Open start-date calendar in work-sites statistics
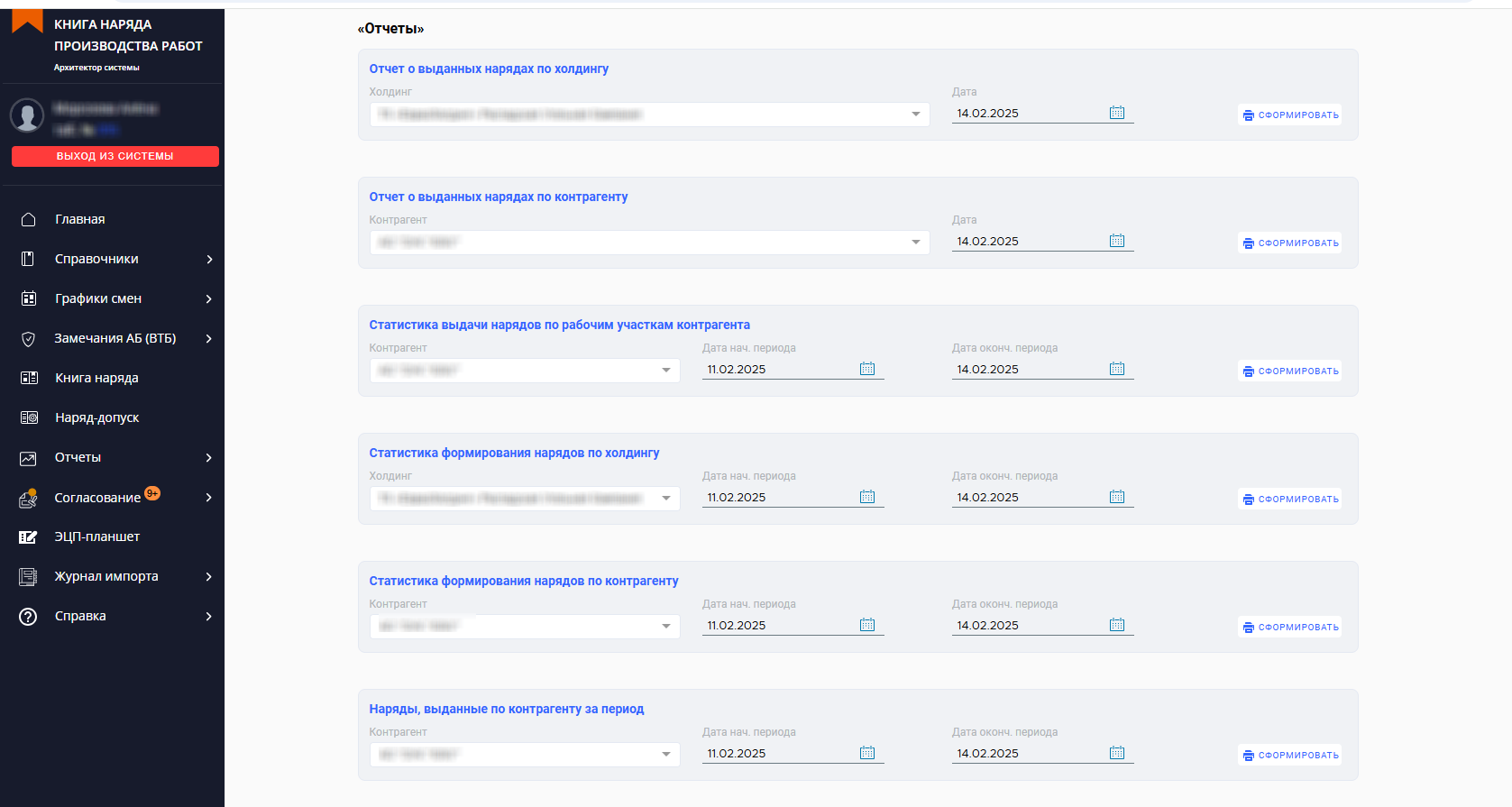The width and height of the screenshot is (1512, 807). click(x=867, y=369)
